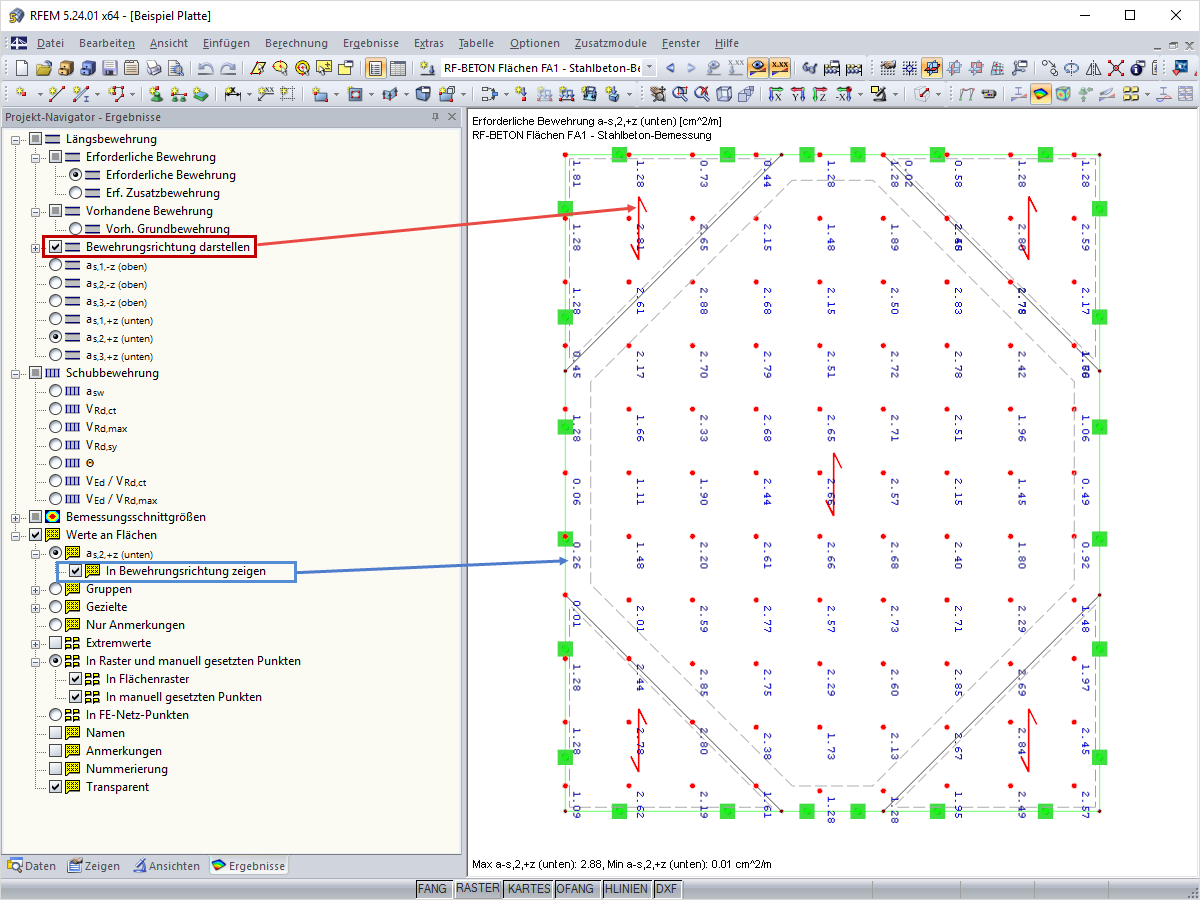Go to previous result case arrow
The height and width of the screenshot is (900, 1200).
(x=670, y=68)
